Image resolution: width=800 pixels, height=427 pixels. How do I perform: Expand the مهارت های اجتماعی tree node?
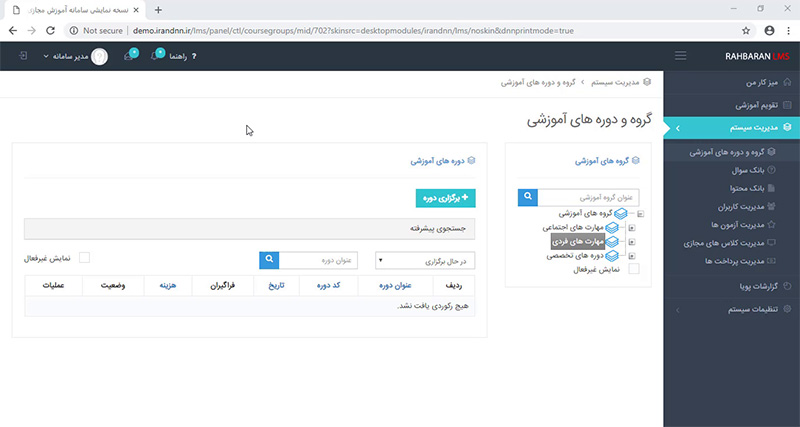[x=631, y=227]
